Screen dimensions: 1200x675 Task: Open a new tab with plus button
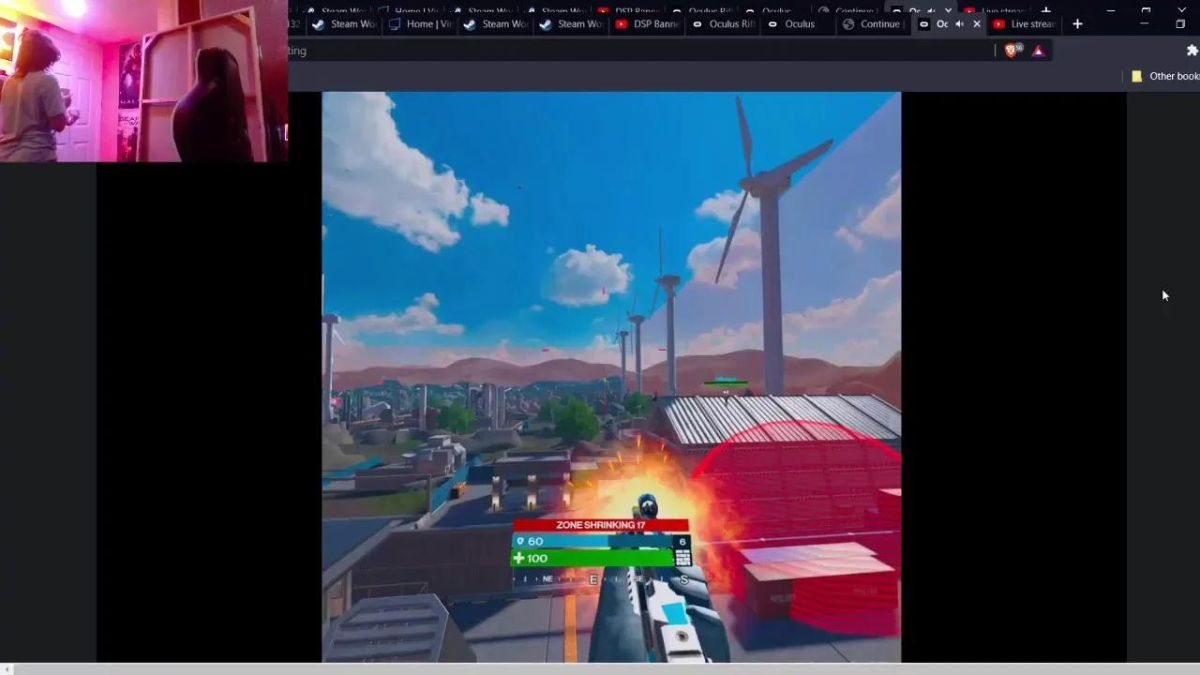(1077, 24)
